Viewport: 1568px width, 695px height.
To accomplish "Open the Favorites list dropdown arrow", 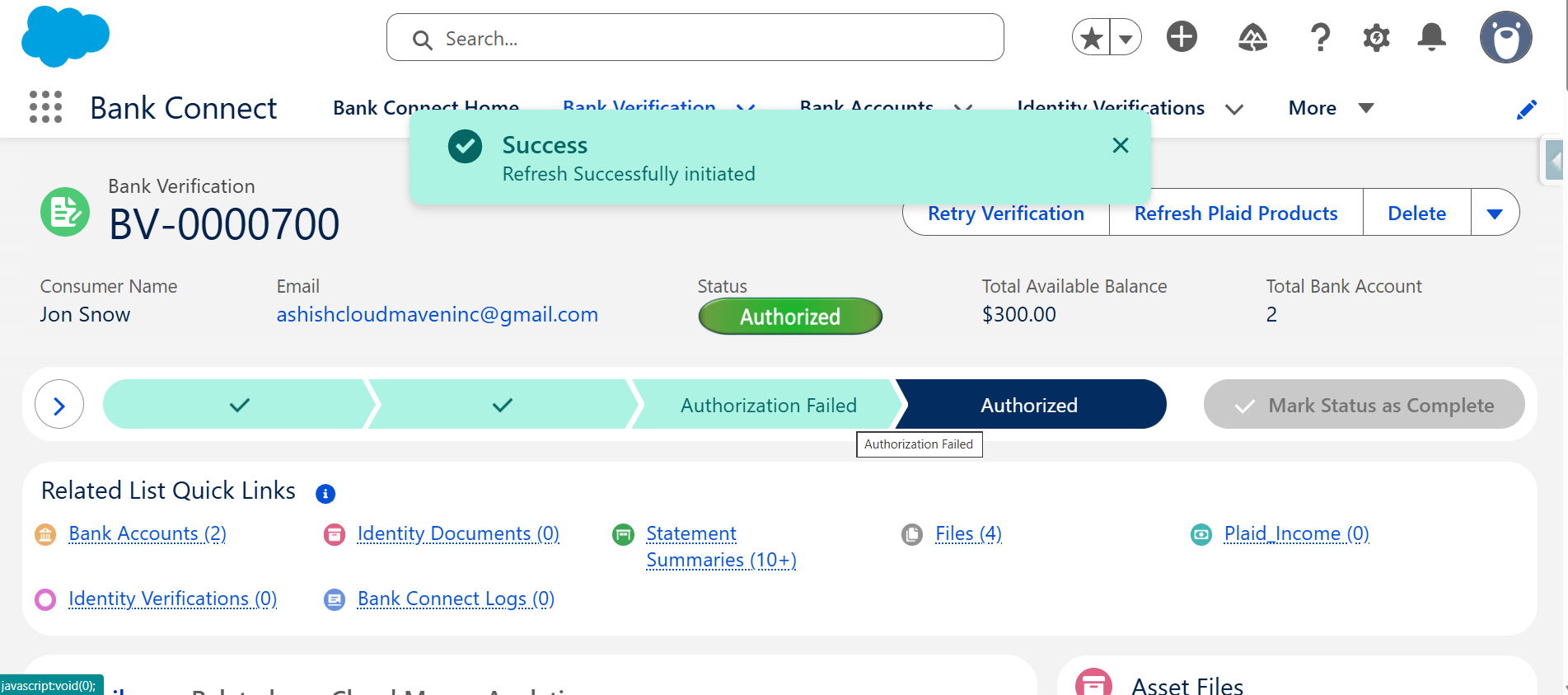I will coord(1126,37).
